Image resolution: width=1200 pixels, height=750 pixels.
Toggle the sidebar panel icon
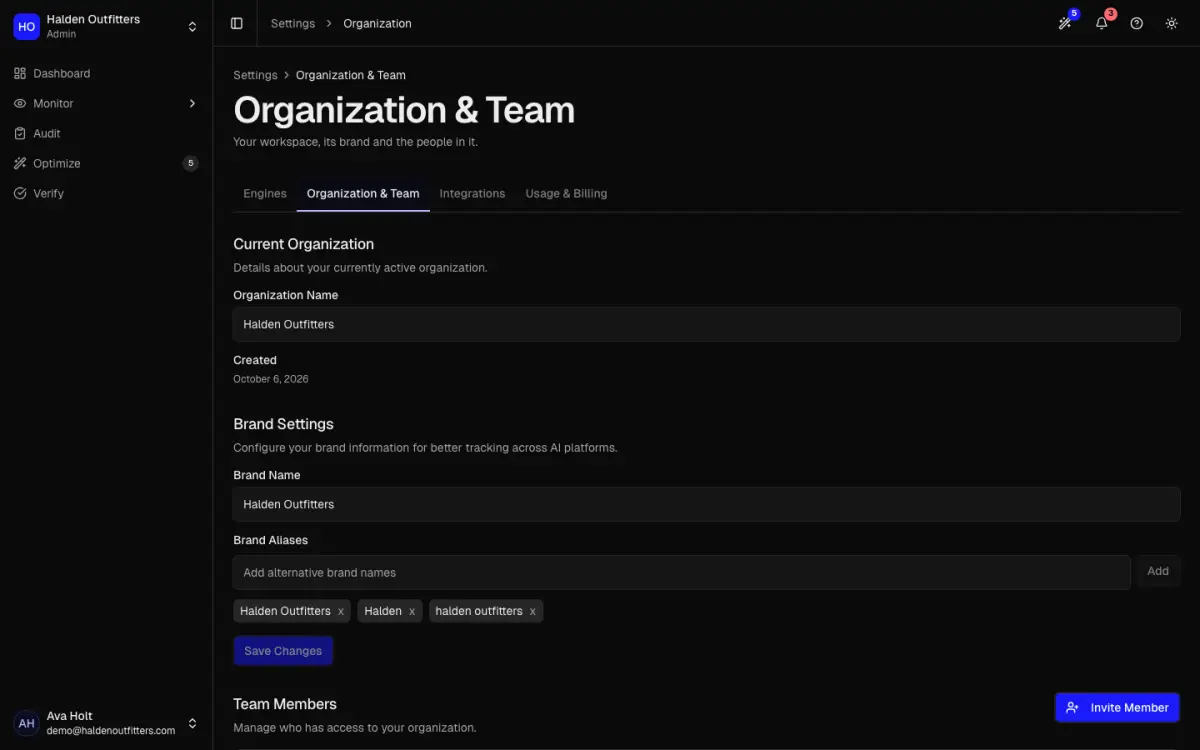coord(237,23)
